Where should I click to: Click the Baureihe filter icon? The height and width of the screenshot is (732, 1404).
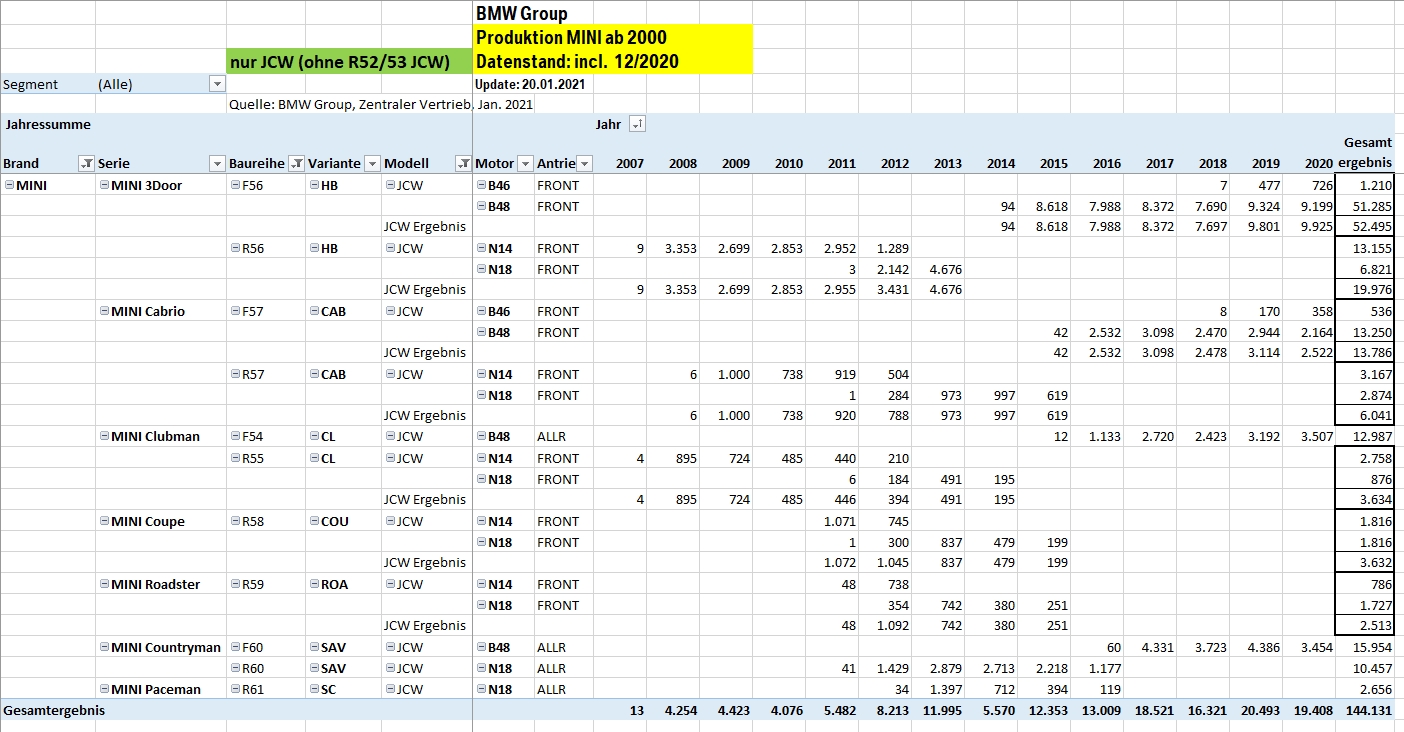[x=296, y=163]
